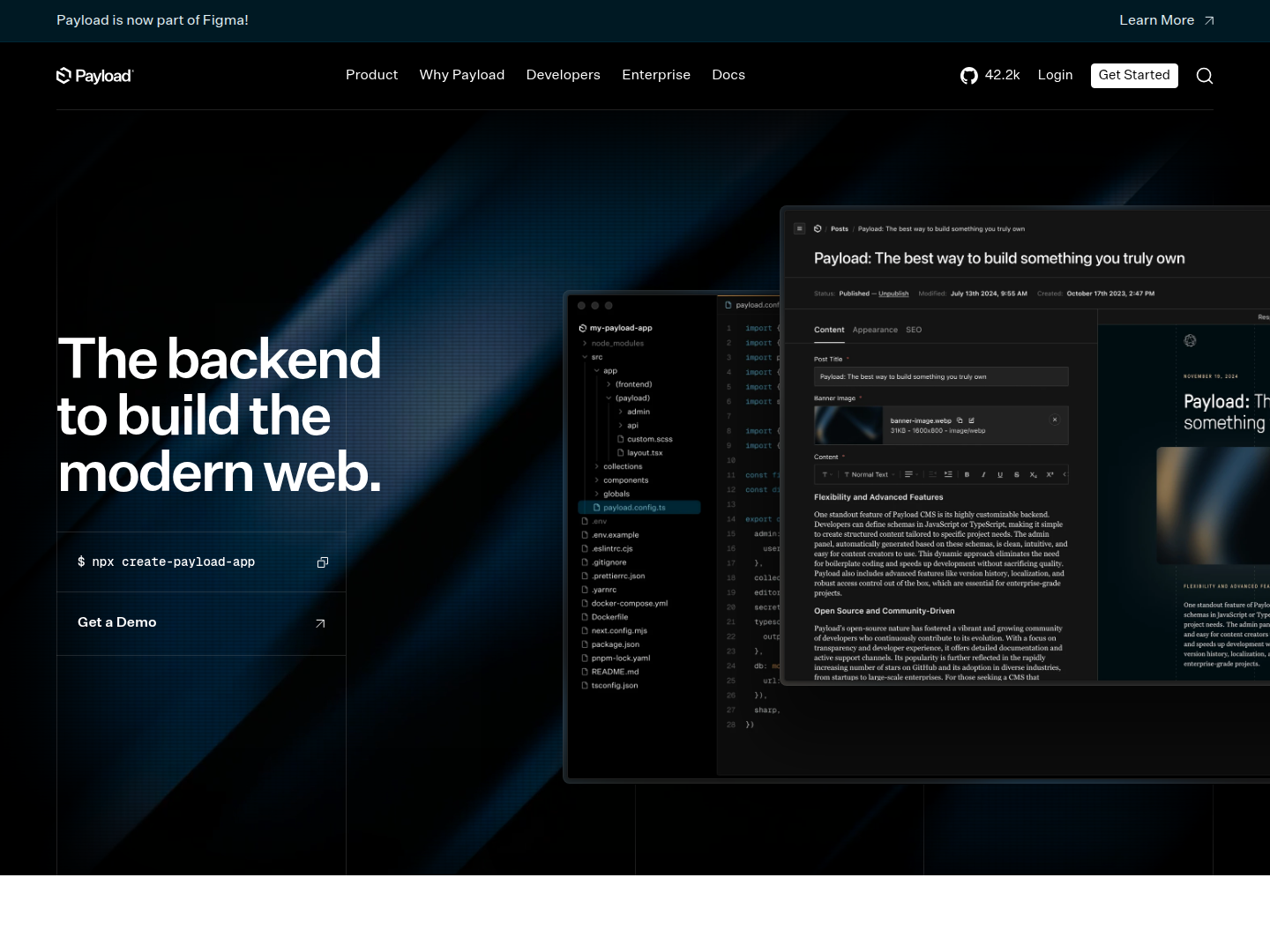Click the Post Title input field
This screenshot has width=1270, height=952.
[x=941, y=376]
